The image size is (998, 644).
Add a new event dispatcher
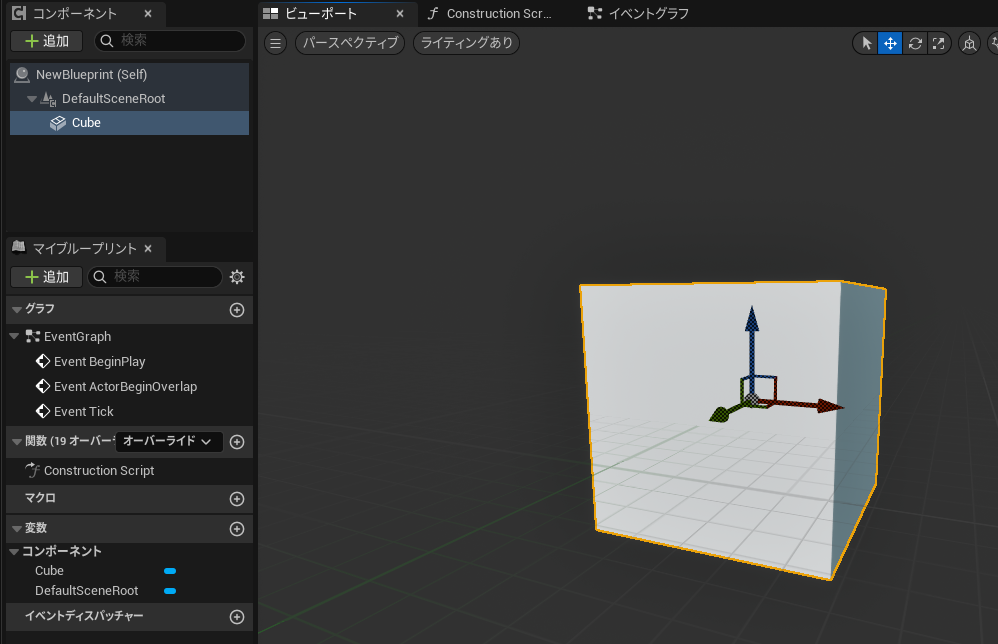(237, 617)
